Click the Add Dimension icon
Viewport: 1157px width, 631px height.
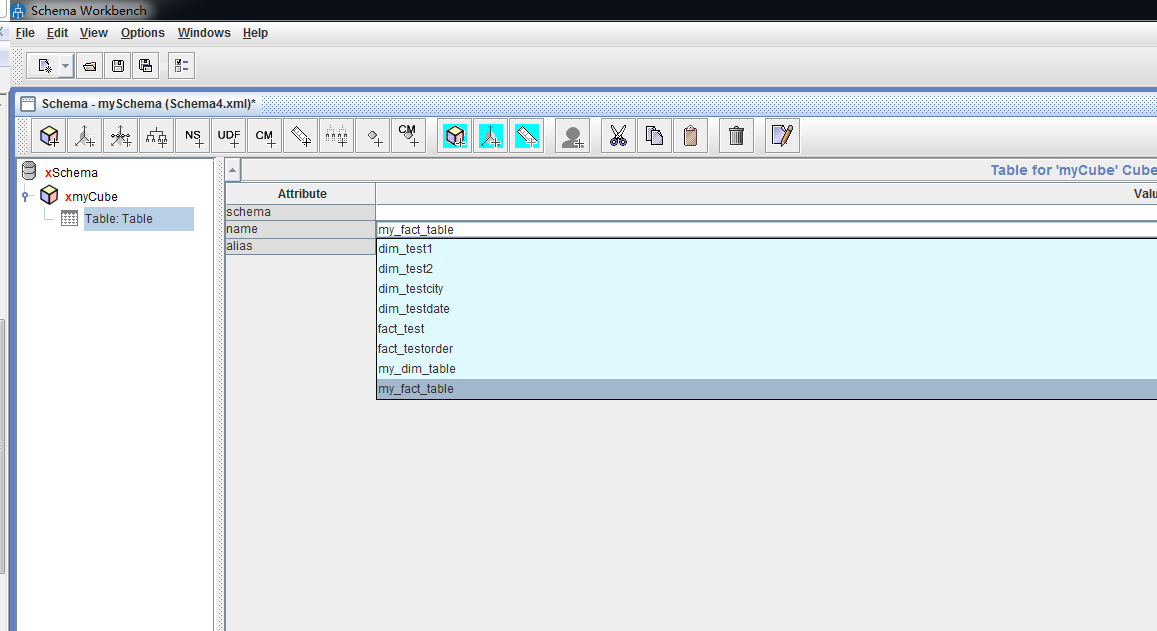click(85, 136)
